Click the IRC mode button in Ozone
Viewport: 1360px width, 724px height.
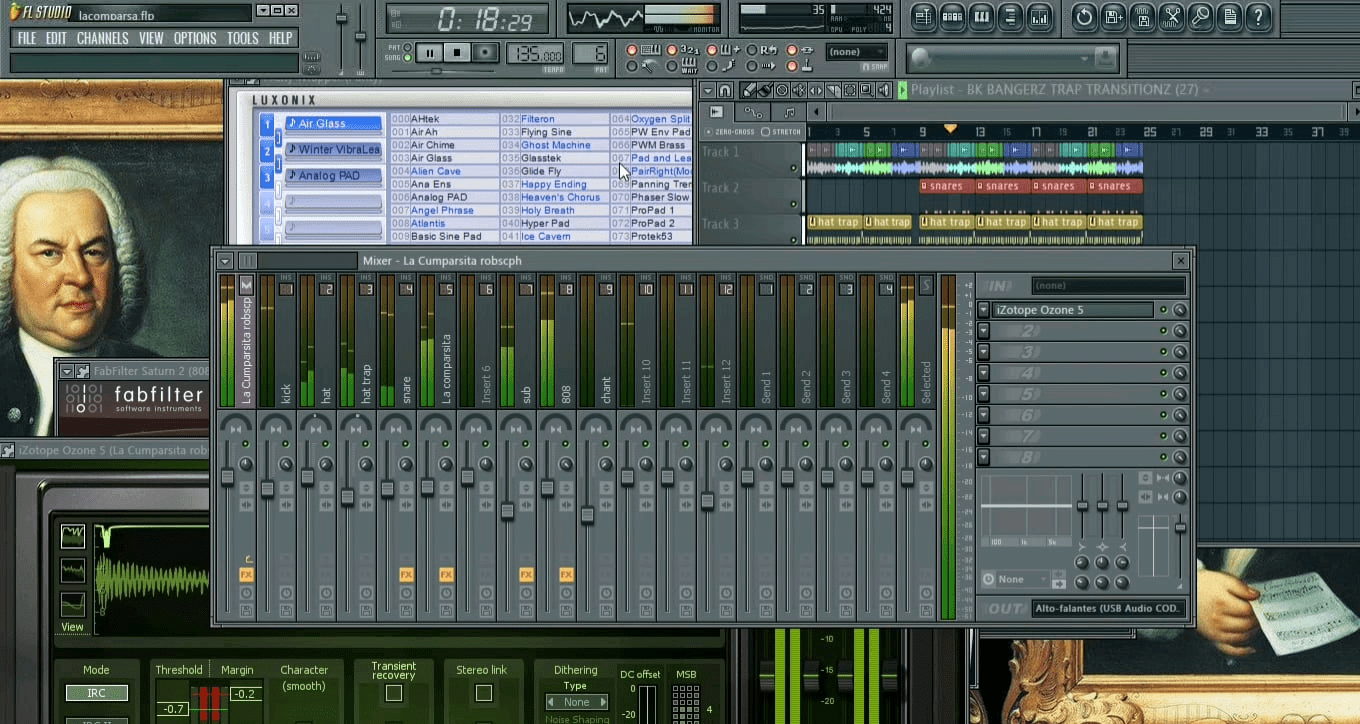97,693
